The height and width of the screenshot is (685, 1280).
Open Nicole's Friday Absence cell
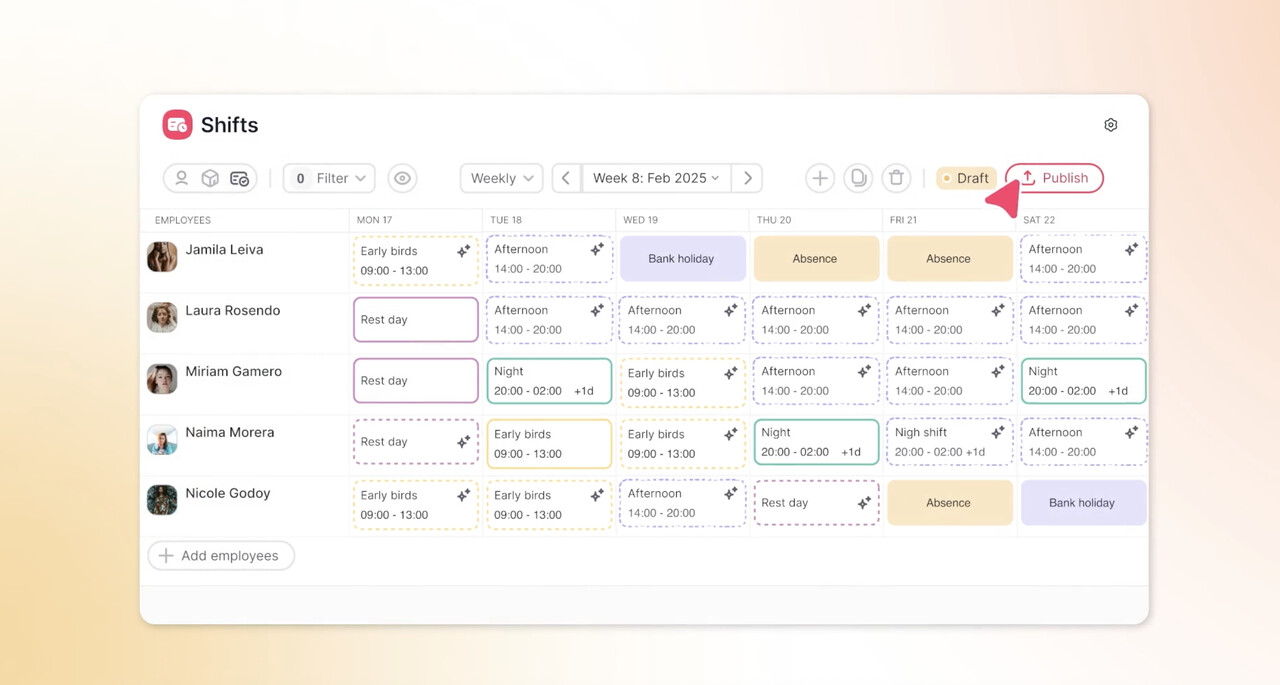tap(950, 503)
